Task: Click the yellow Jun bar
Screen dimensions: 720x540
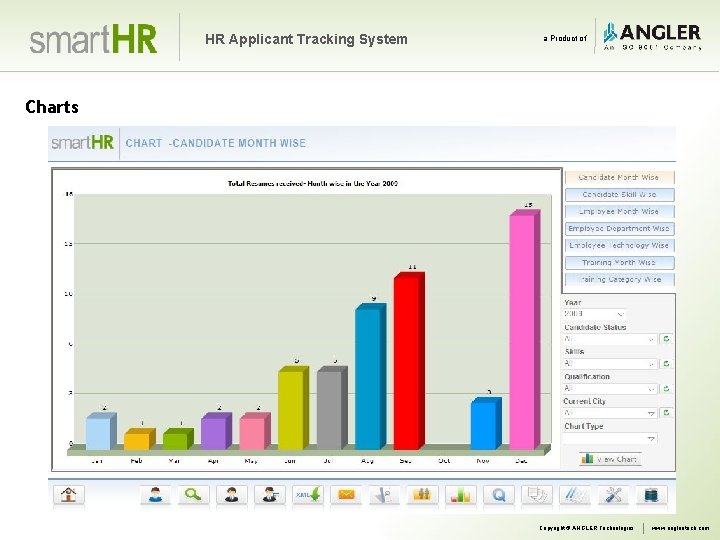Action: [x=293, y=408]
